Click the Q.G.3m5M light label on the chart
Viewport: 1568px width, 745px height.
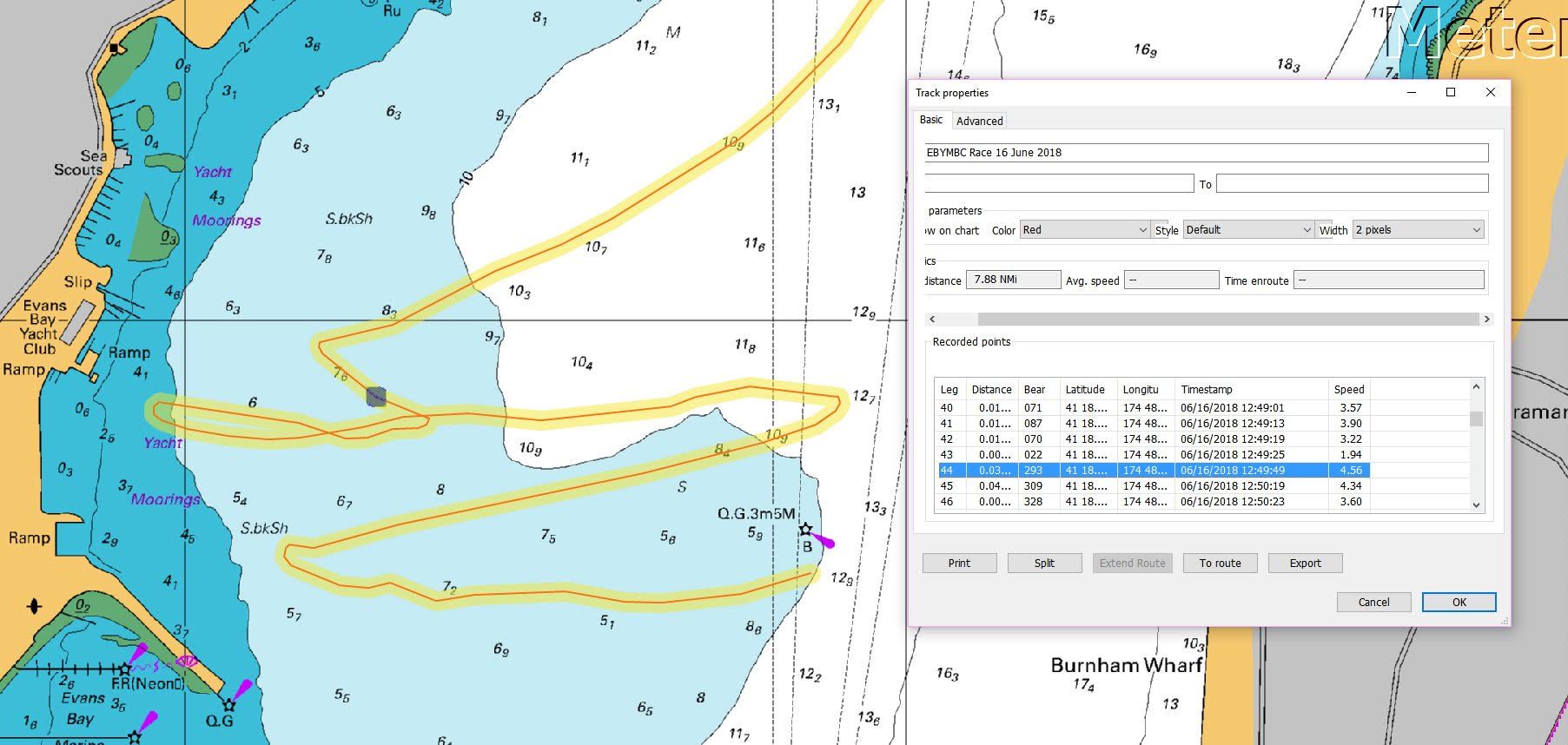756,514
